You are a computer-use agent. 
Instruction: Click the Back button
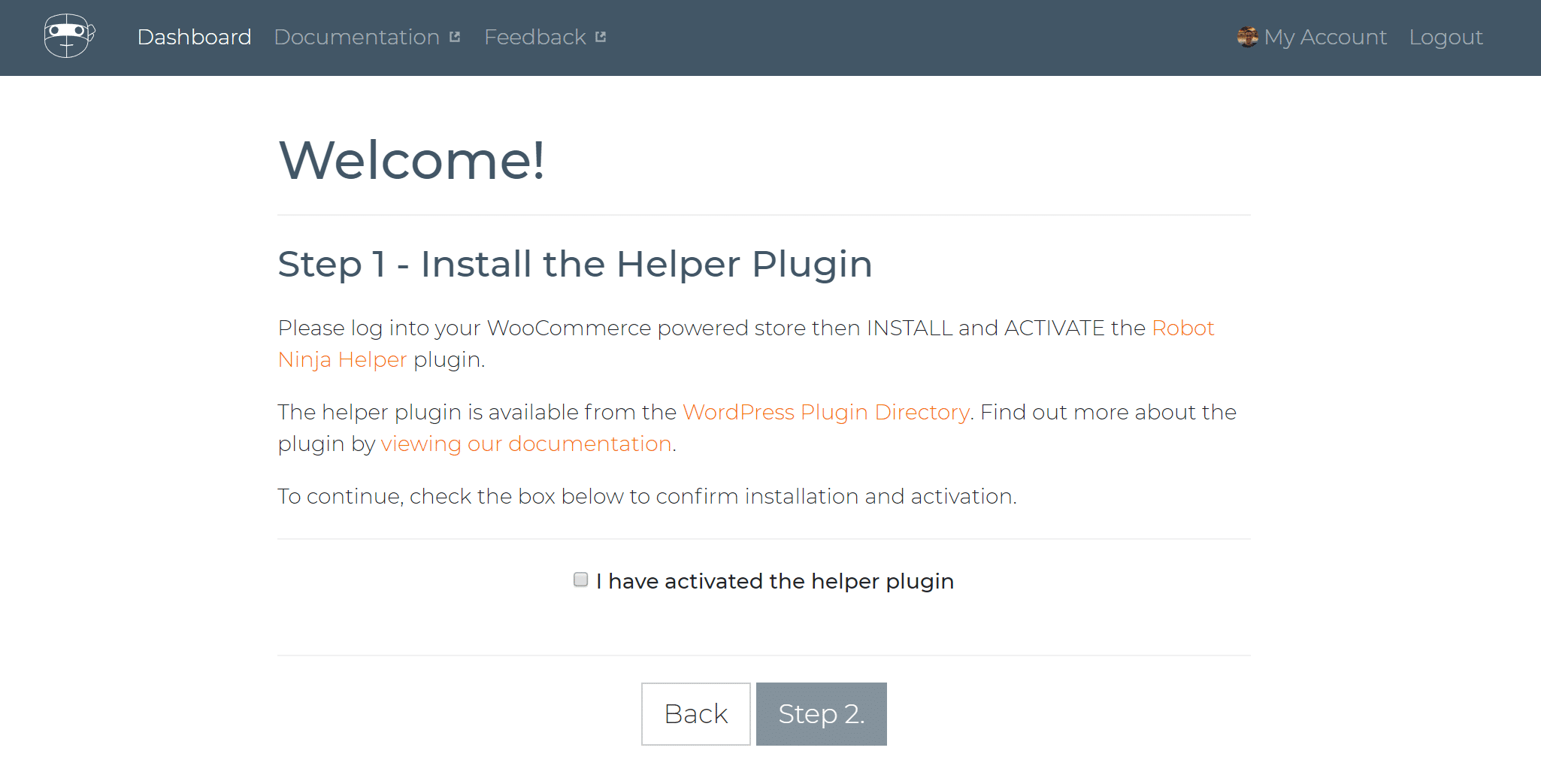click(696, 714)
